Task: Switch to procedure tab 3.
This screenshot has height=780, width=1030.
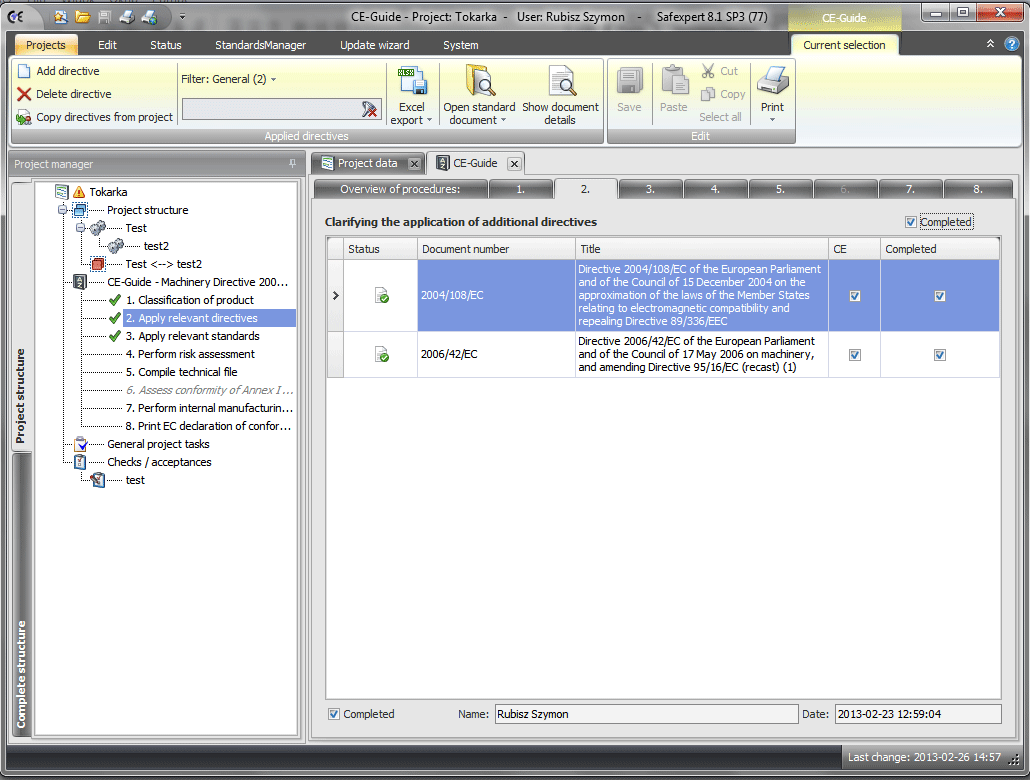Action: [x=650, y=189]
